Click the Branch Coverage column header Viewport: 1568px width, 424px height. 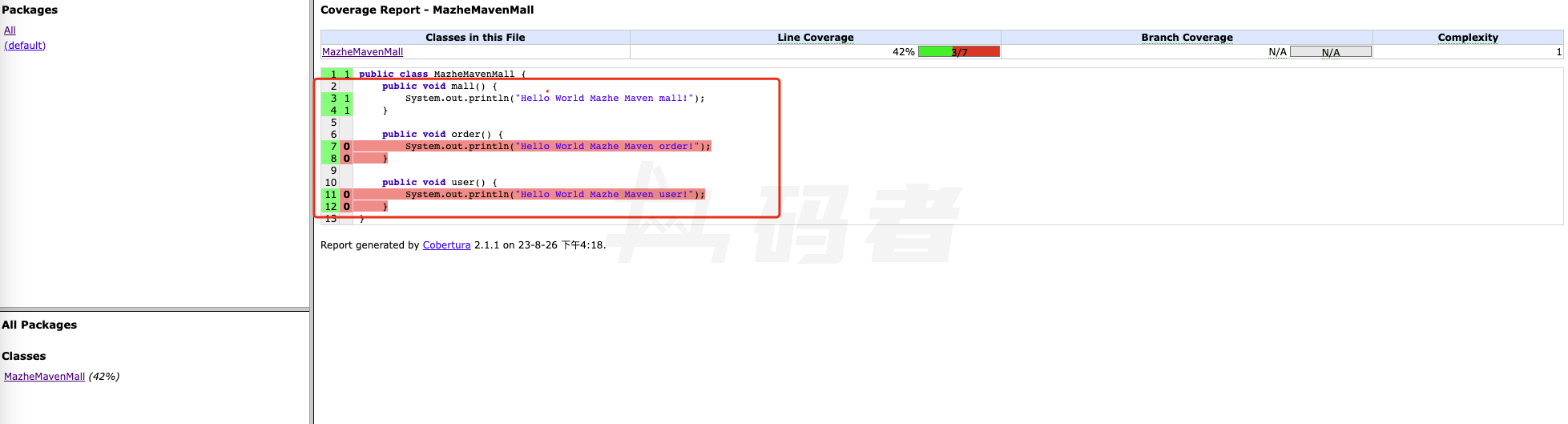[1186, 38]
